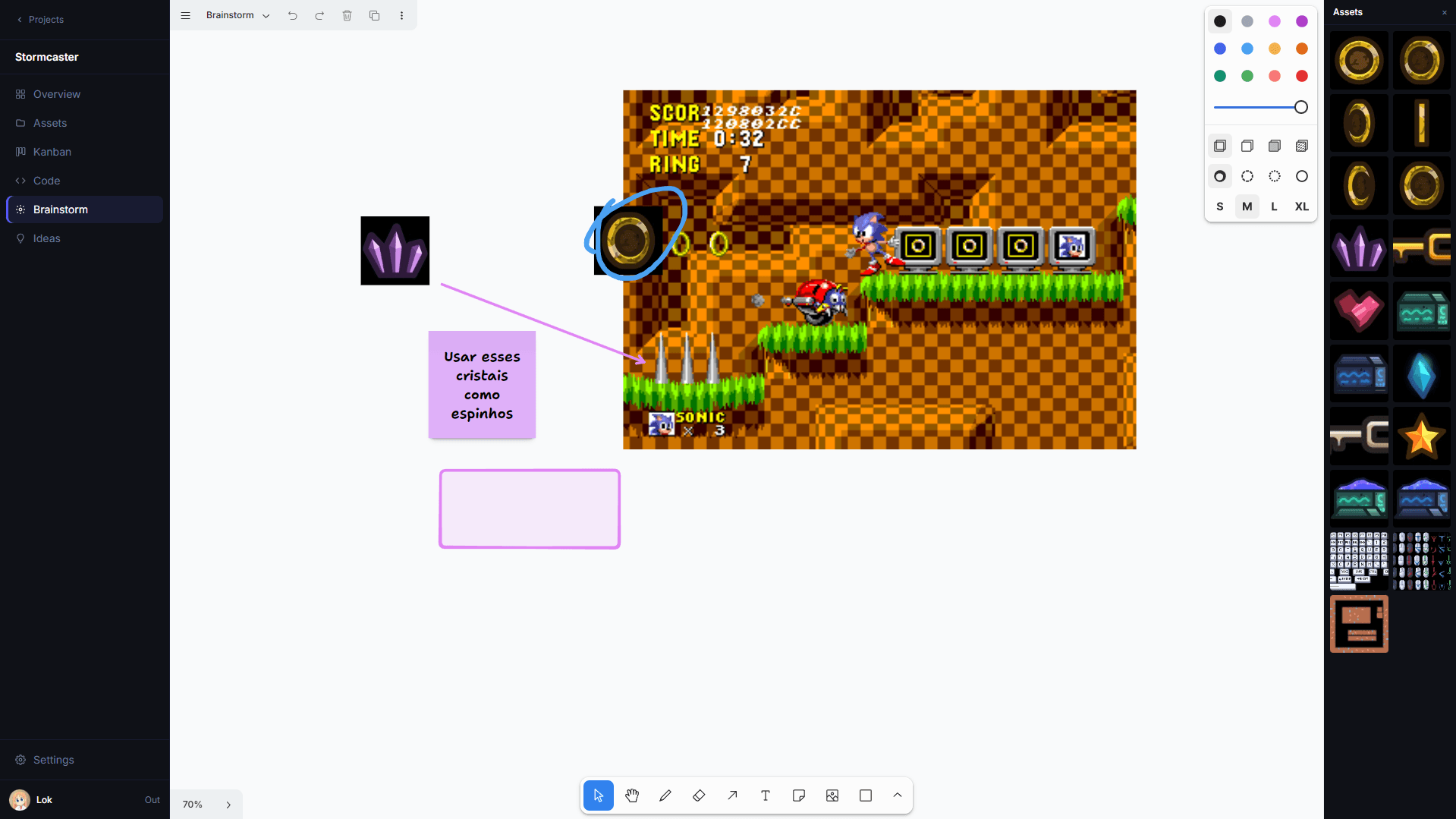Open the main hamburger menu
The height and width of the screenshot is (819, 1456).
[185, 15]
